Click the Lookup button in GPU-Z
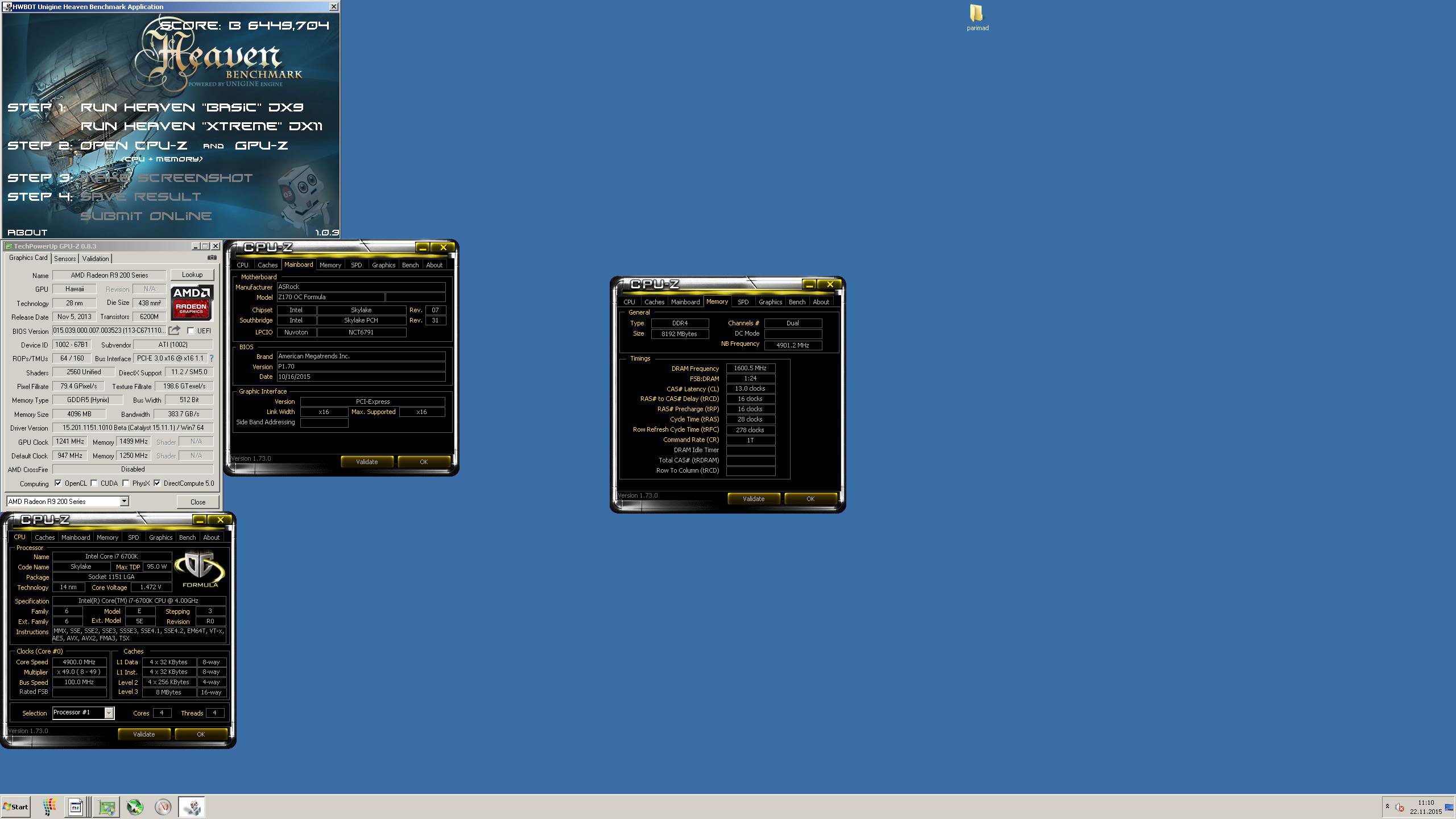Image resolution: width=1456 pixels, height=819 pixels. 192,275
